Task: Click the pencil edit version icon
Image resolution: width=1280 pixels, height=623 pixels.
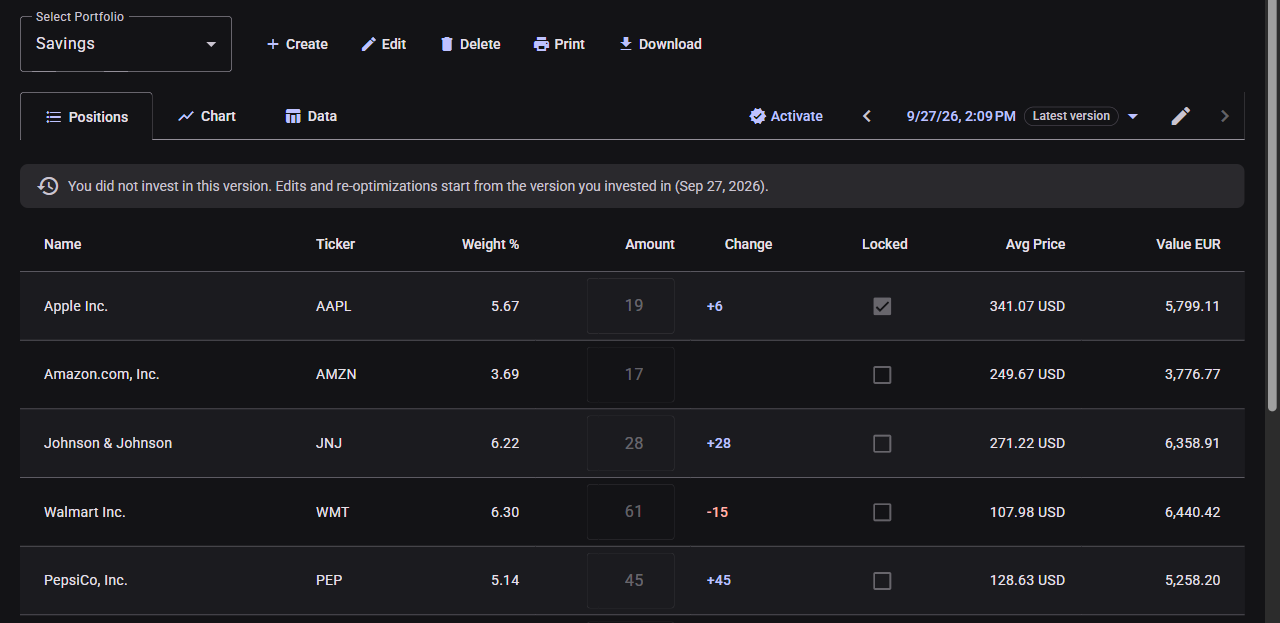Action: [1181, 116]
